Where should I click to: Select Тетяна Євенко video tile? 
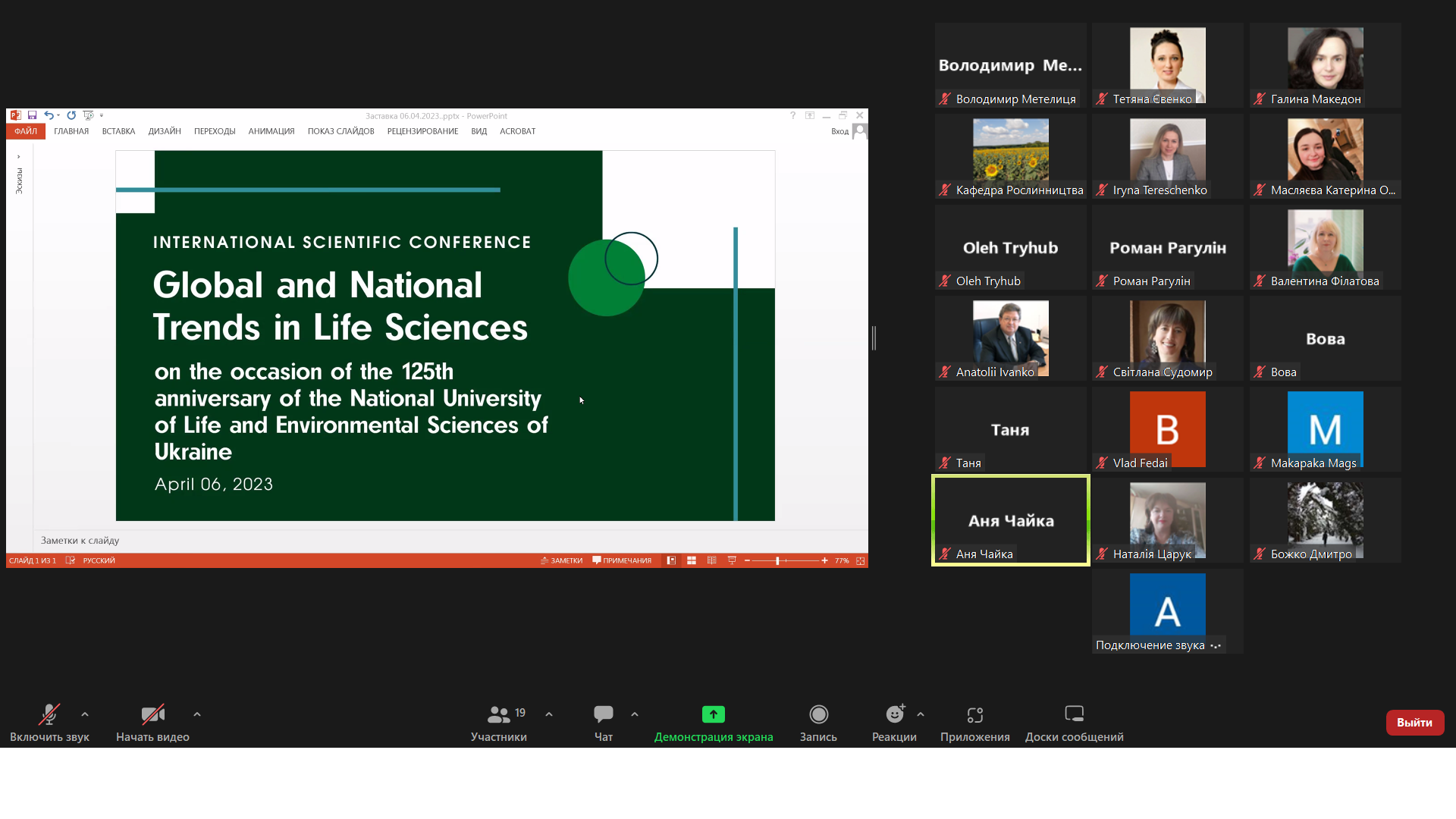[1168, 65]
